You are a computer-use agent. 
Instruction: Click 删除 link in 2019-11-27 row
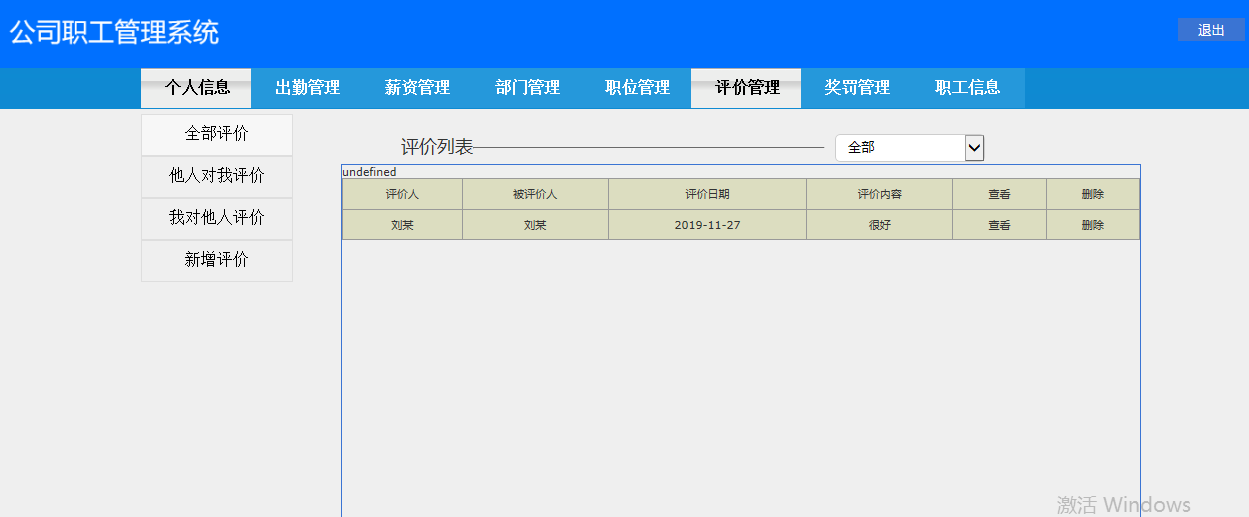pyautogui.click(x=1092, y=225)
